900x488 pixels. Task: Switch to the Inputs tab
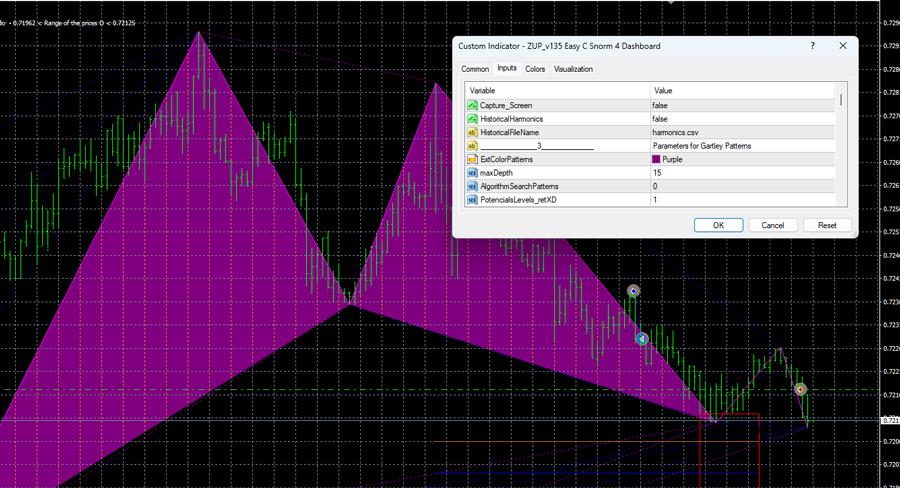tap(507, 68)
